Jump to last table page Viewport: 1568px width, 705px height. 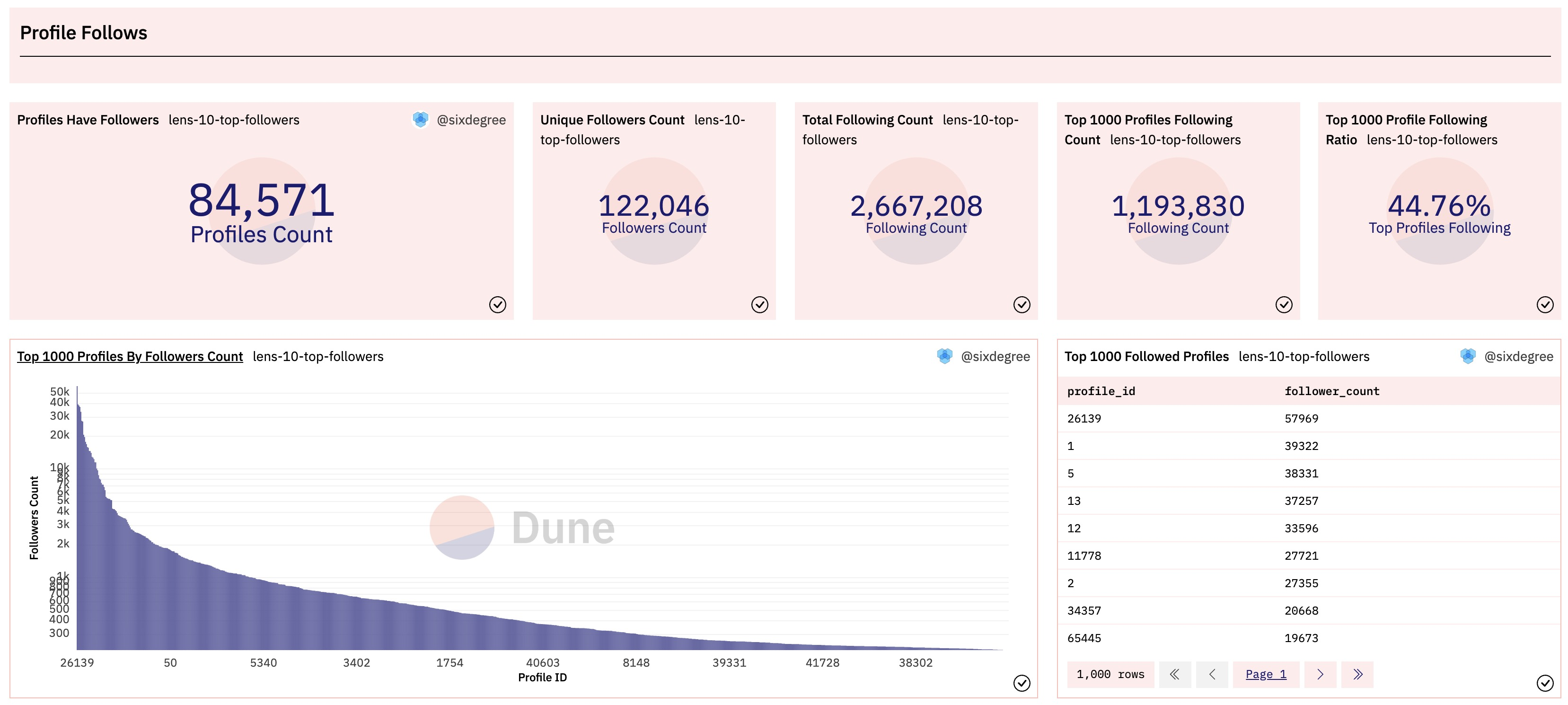(x=1357, y=674)
